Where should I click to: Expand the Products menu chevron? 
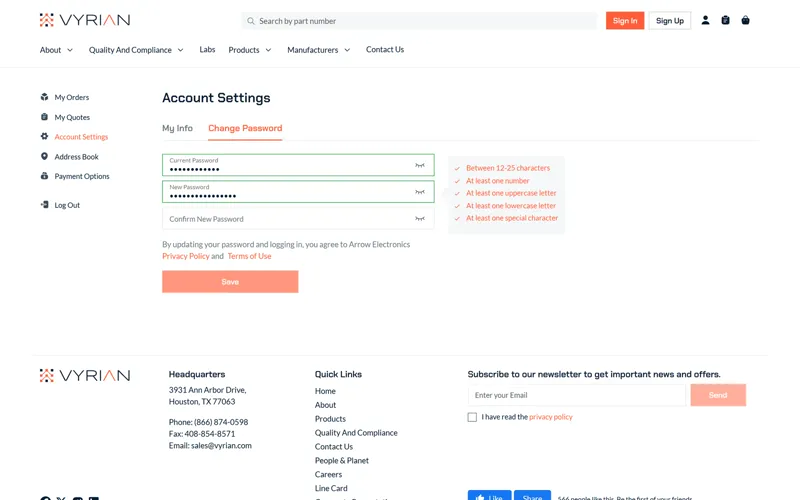point(268,50)
